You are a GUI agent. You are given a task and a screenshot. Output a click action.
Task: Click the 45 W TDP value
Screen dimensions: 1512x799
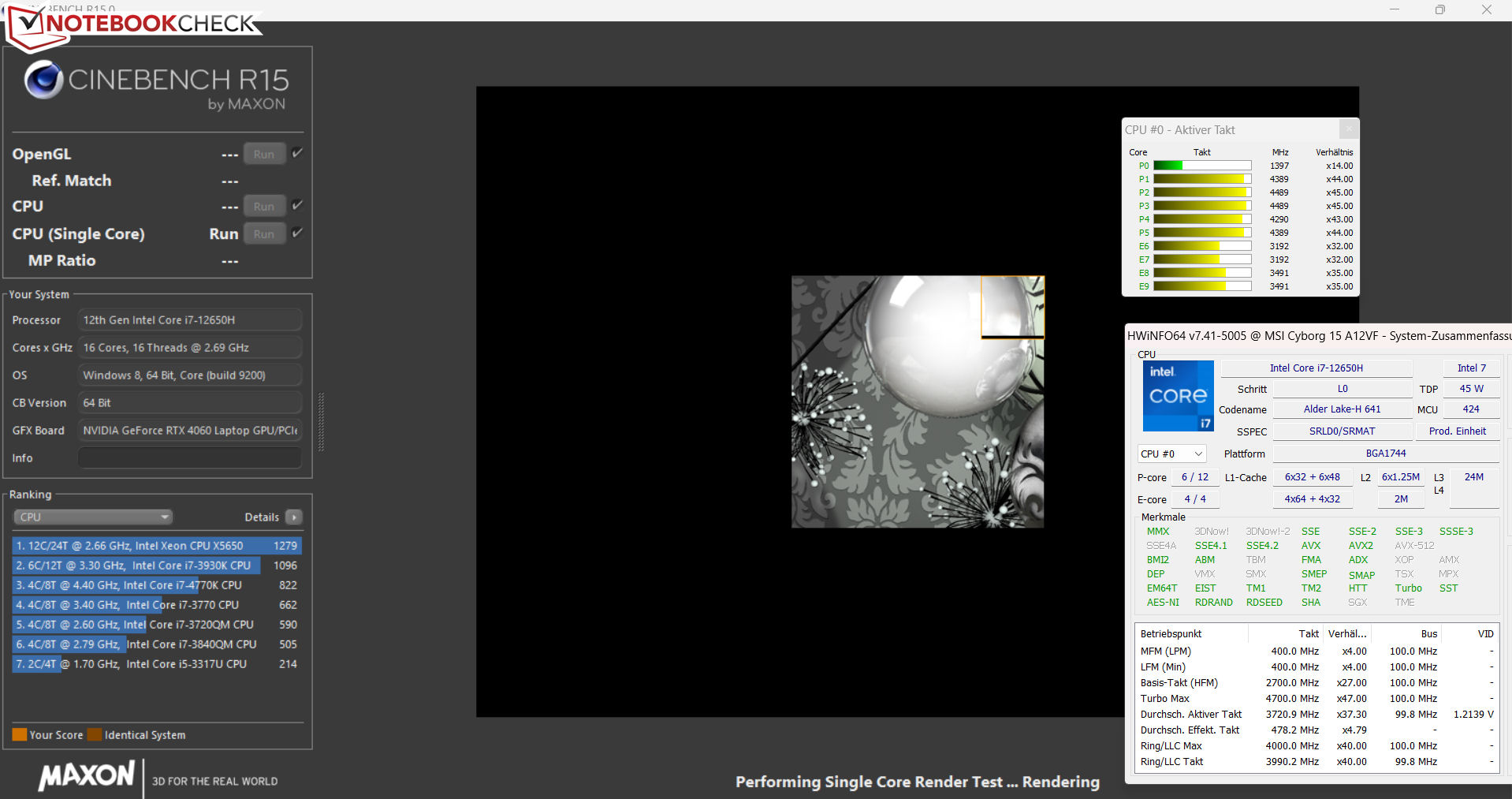pyautogui.click(x=1471, y=389)
